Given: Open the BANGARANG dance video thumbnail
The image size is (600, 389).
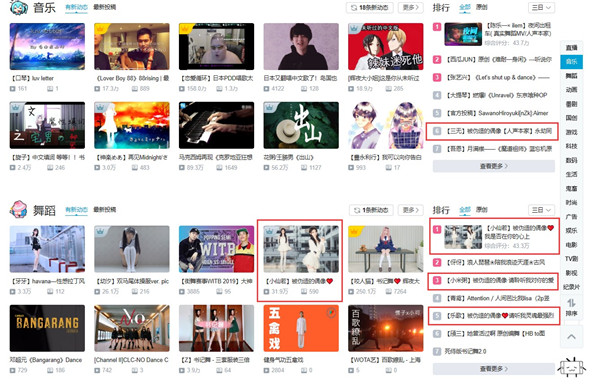Looking at the screenshot, I should point(47,328).
